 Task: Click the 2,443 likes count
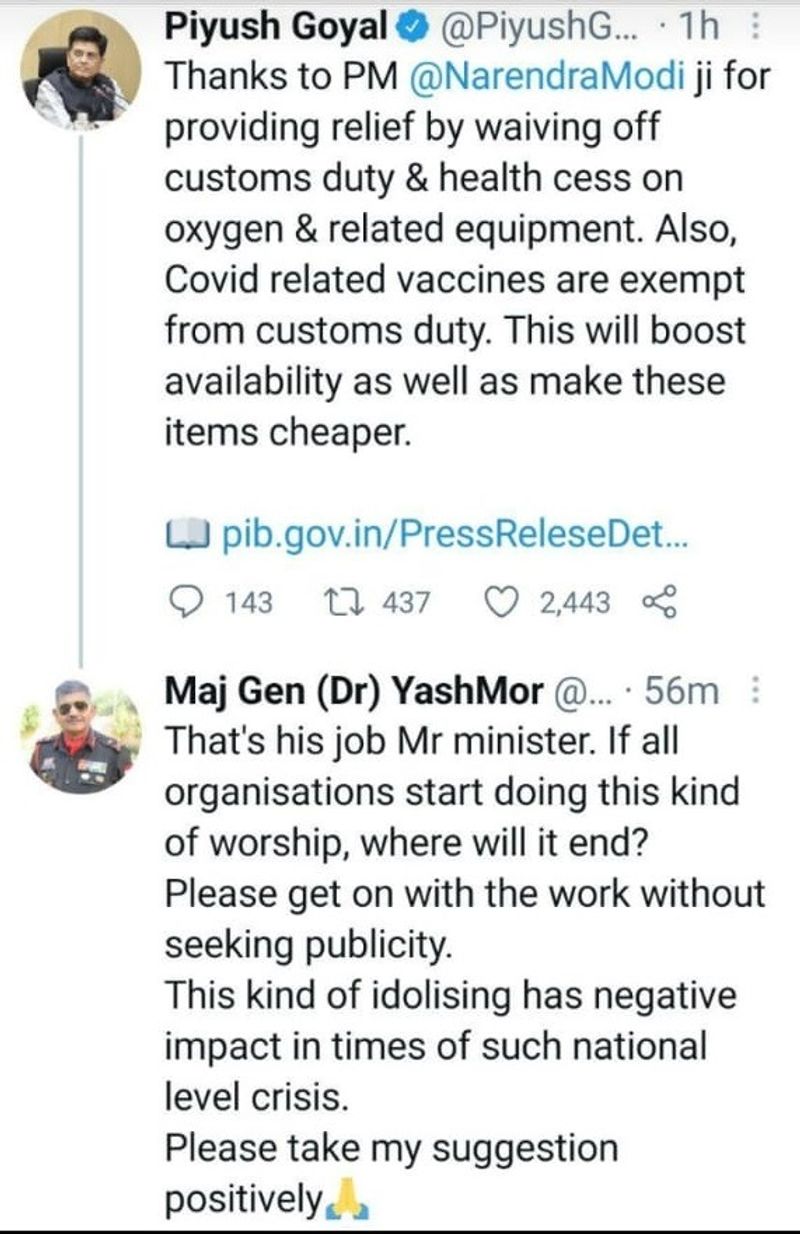click(574, 602)
